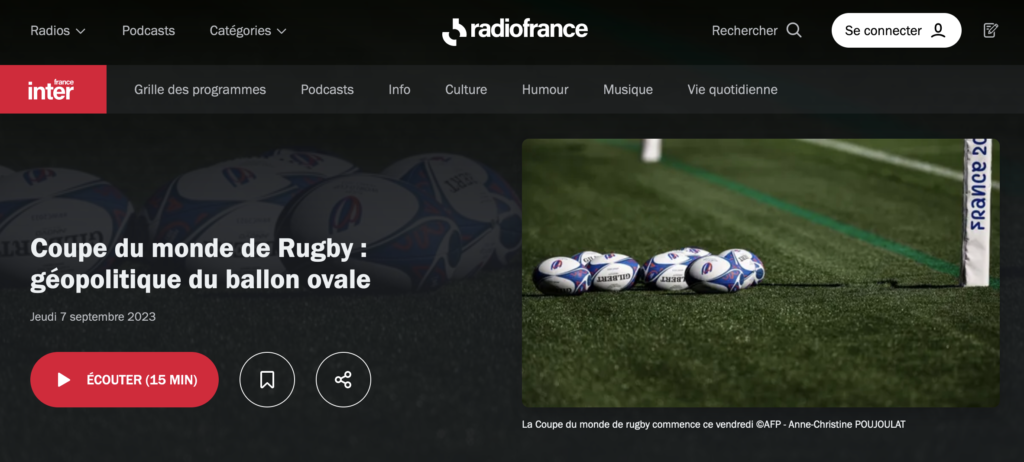
Task: Play the 15 min episode
Action: click(x=125, y=380)
